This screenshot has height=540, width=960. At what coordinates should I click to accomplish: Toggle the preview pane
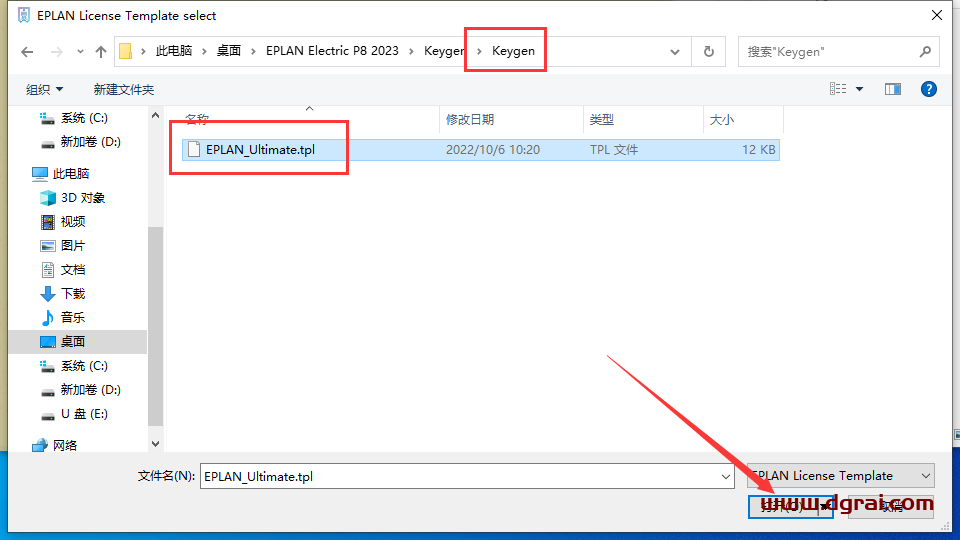click(893, 89)
